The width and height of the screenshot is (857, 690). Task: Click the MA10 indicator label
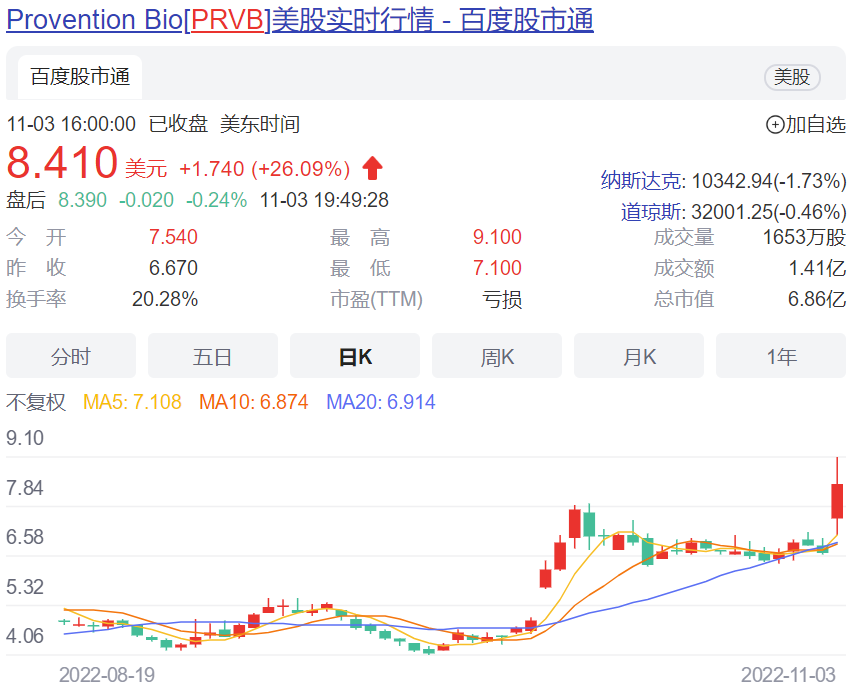click(253, 402)
